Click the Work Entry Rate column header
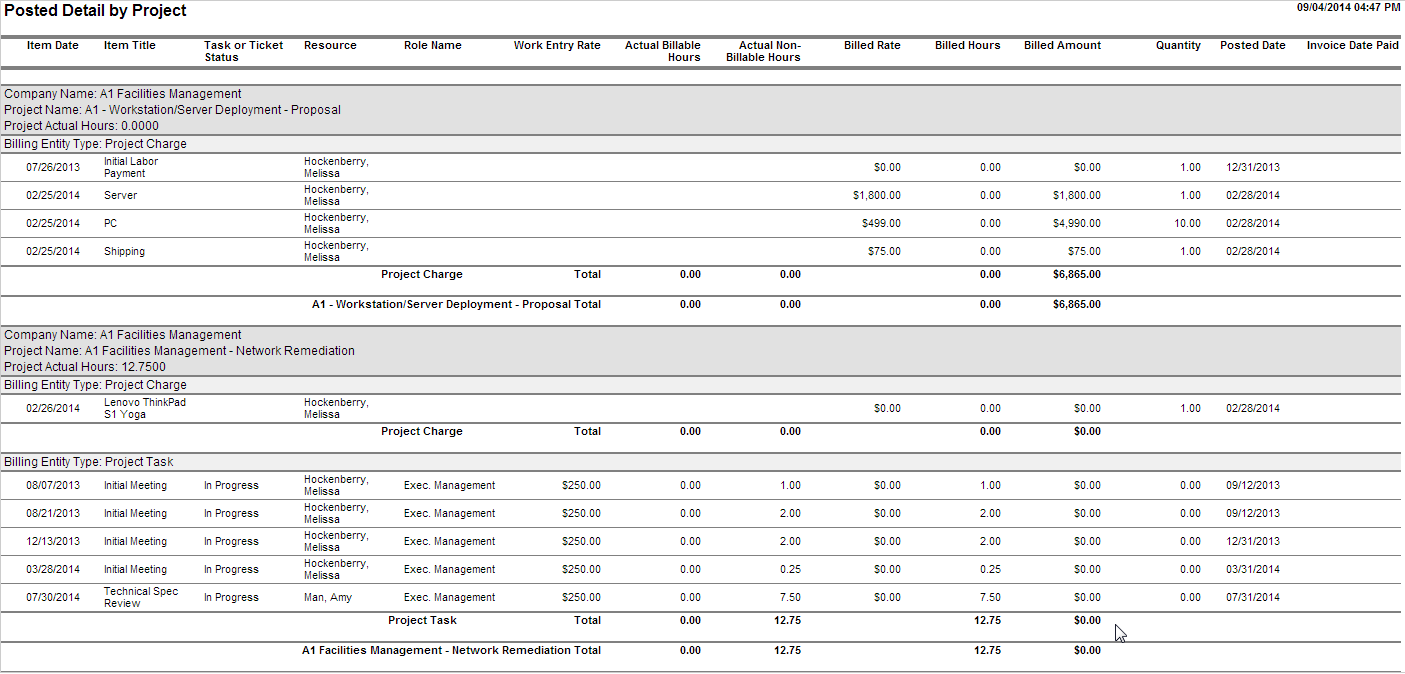Screen dimensions: 1405x674 pos(557,45)
